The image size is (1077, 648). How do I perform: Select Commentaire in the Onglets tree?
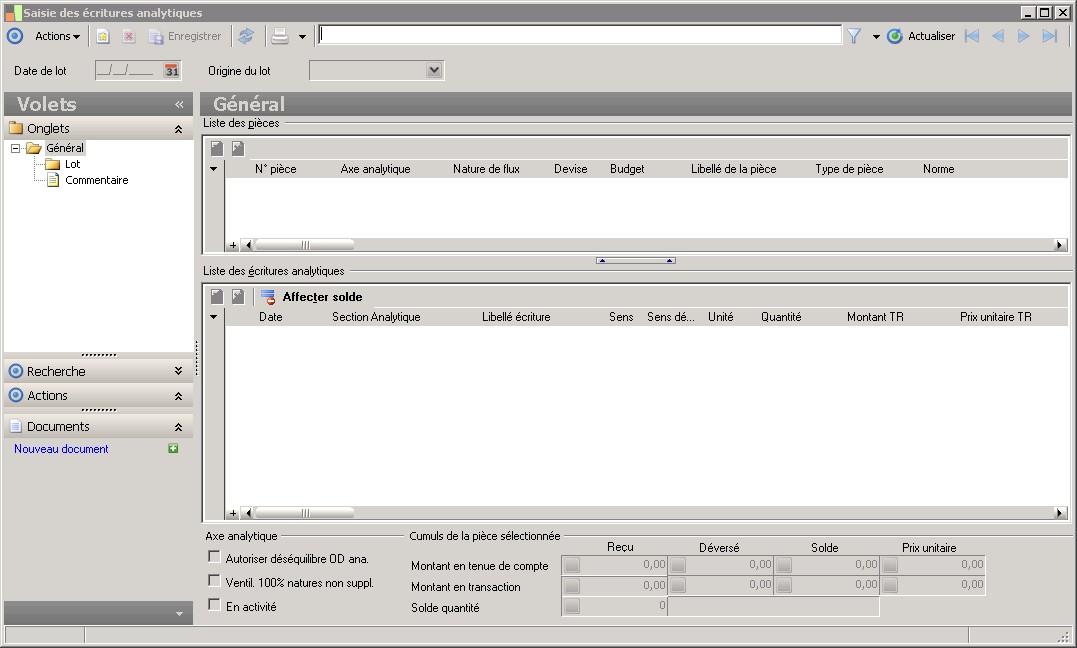[96, 181]
